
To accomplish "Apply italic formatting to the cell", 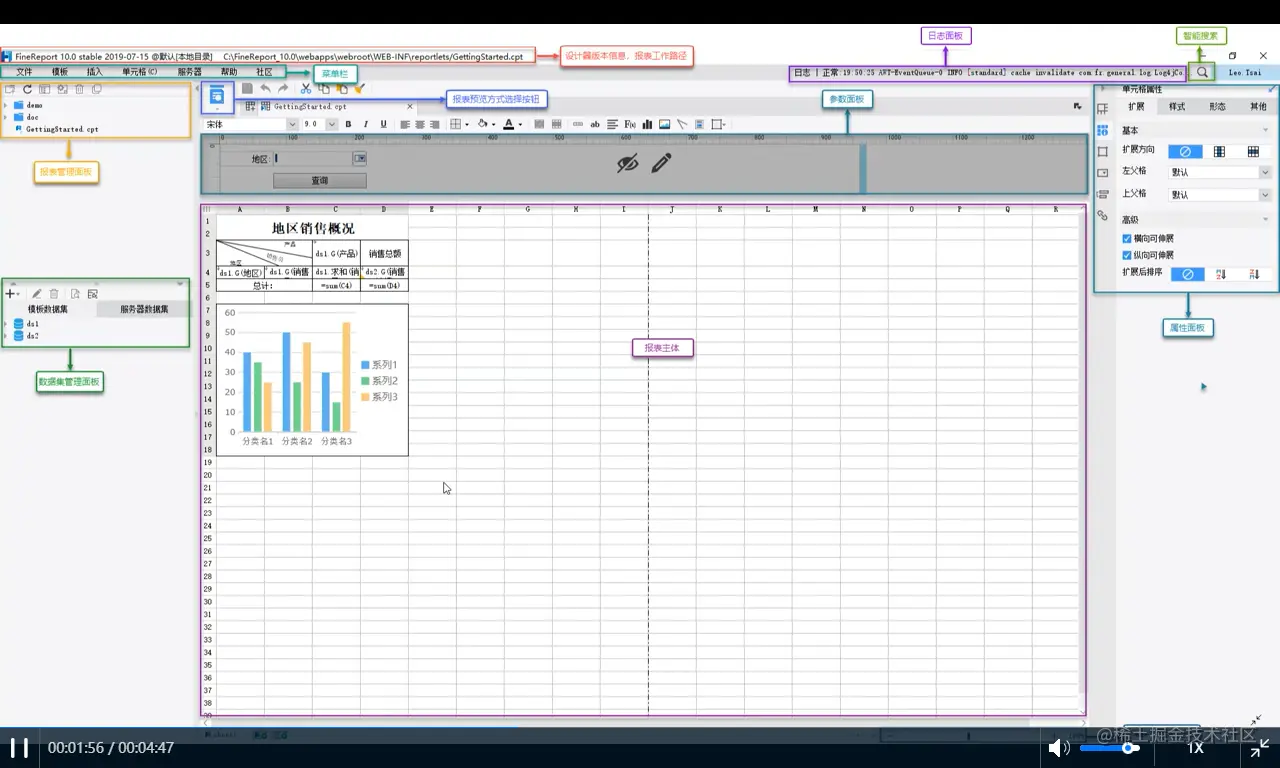I will pyautogui.click(x=366, y=124).
